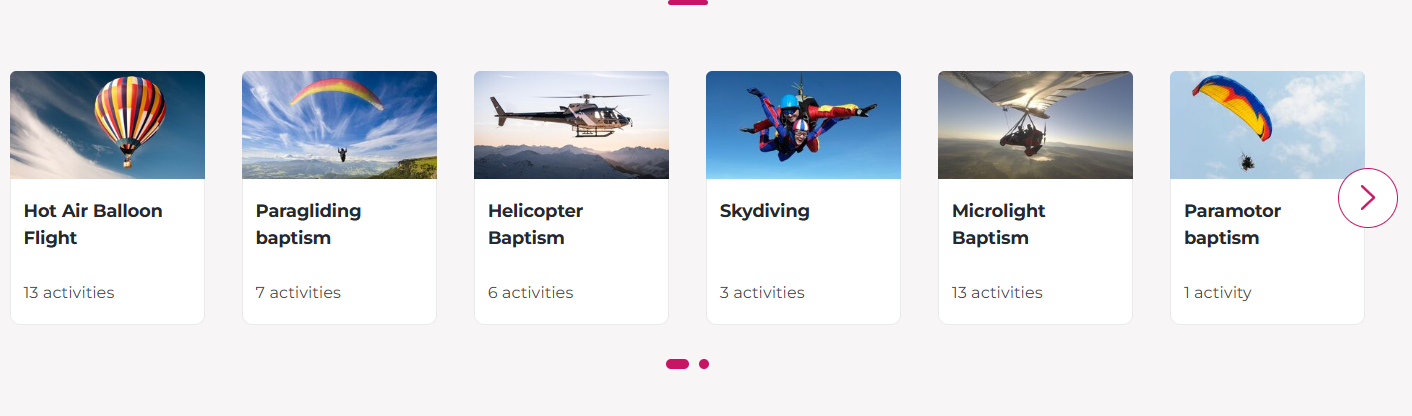The image size is (1412, 416).
Task: Click the Paragliding baptism title
Action: [308, 224]
